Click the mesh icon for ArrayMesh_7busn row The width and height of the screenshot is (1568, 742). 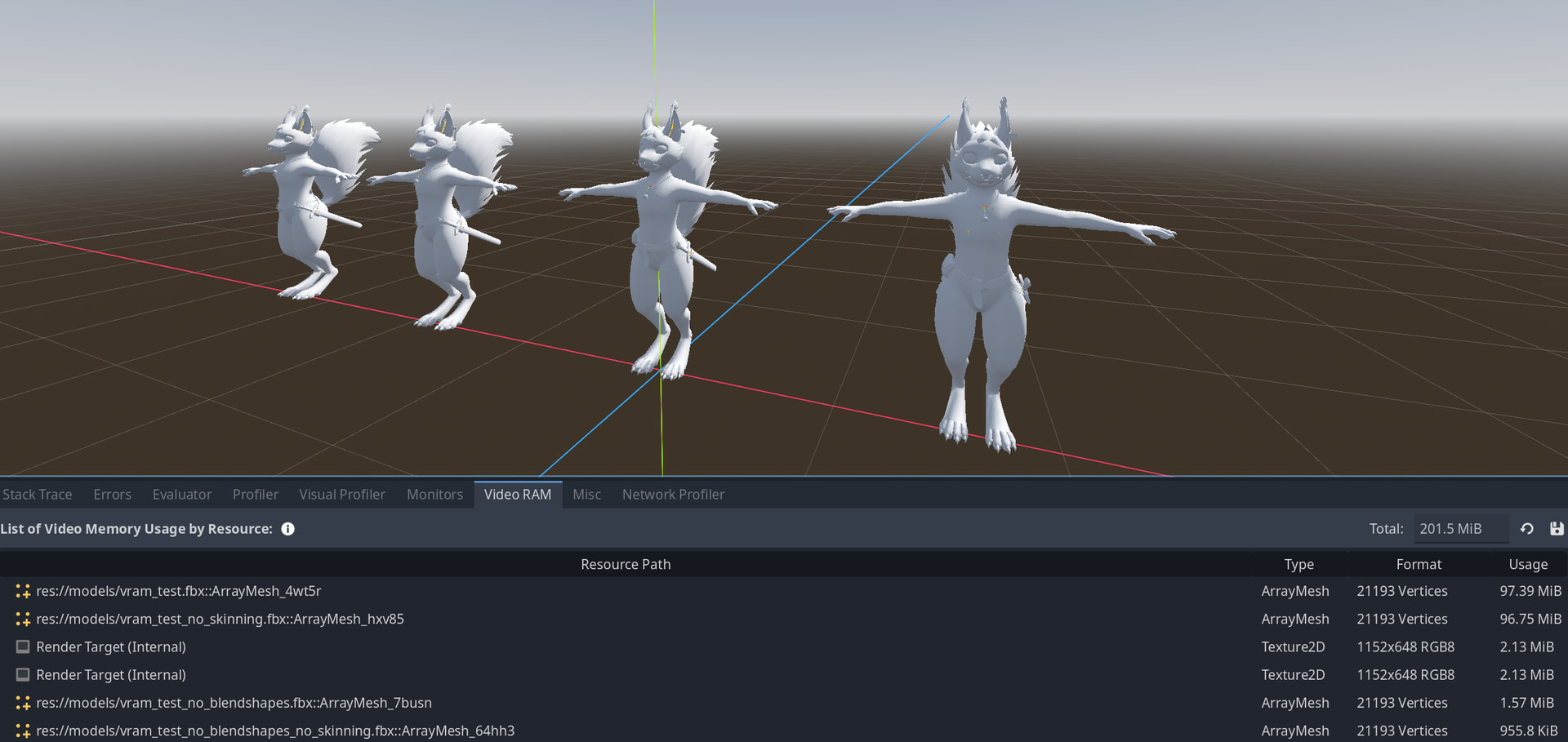(x=23, y=703)
